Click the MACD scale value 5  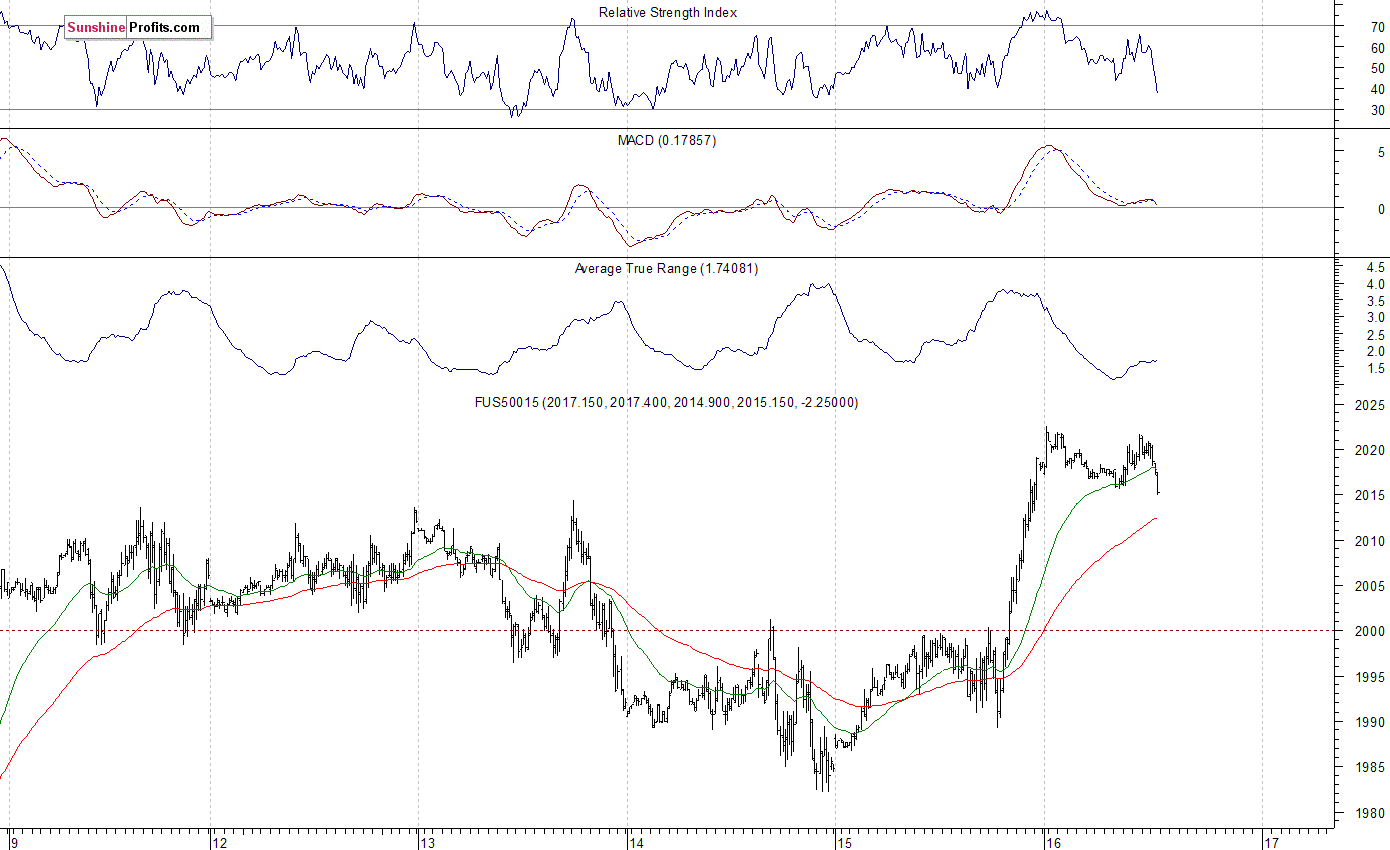[1381, 153]
